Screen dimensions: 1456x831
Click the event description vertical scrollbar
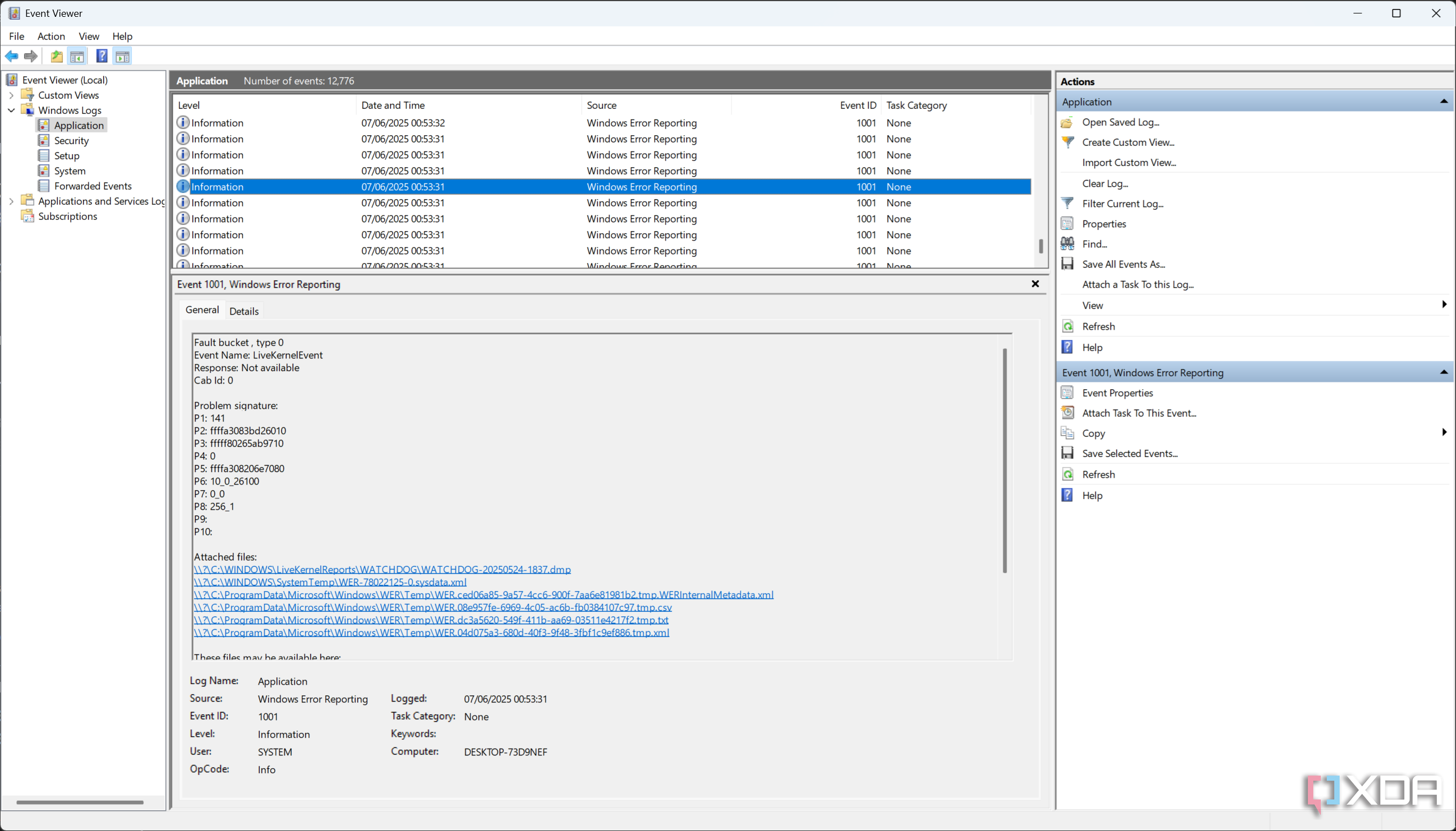pos(1004,460)
